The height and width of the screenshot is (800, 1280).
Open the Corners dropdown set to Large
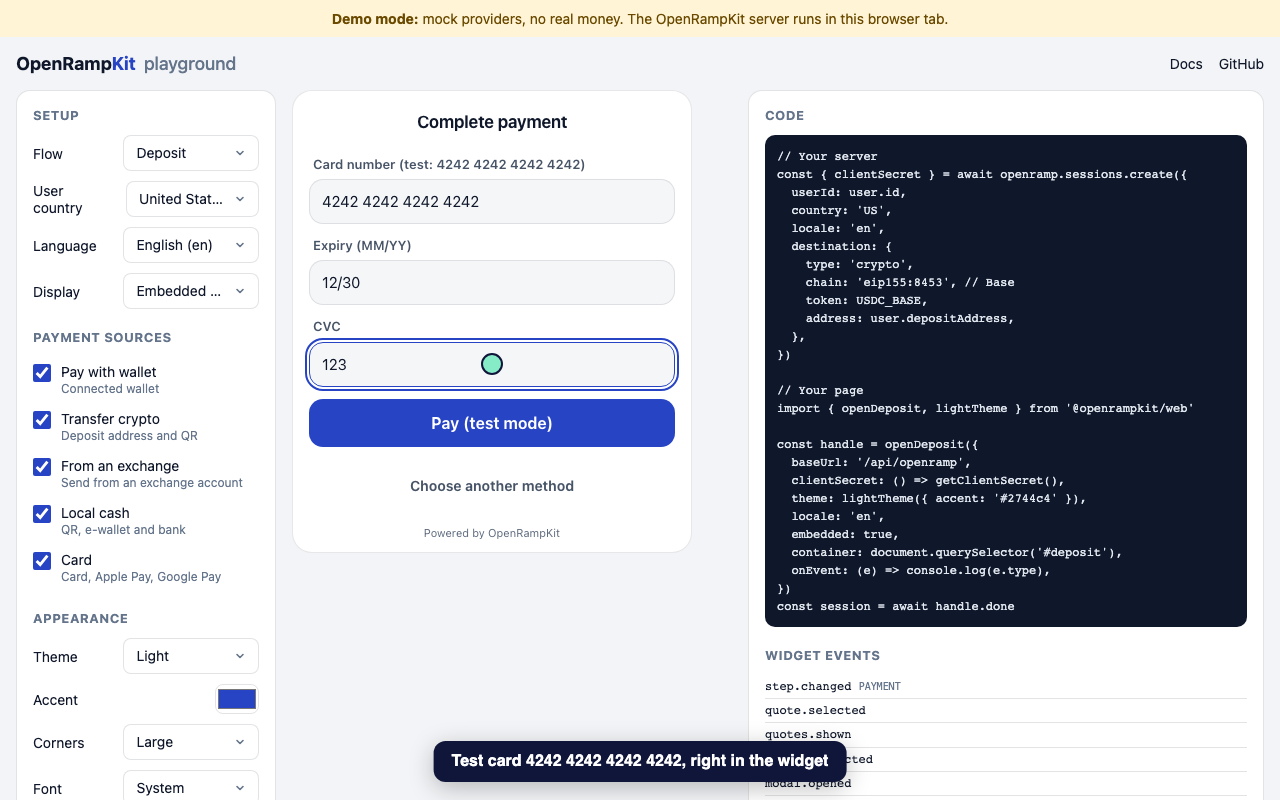(x=191, y=742)
